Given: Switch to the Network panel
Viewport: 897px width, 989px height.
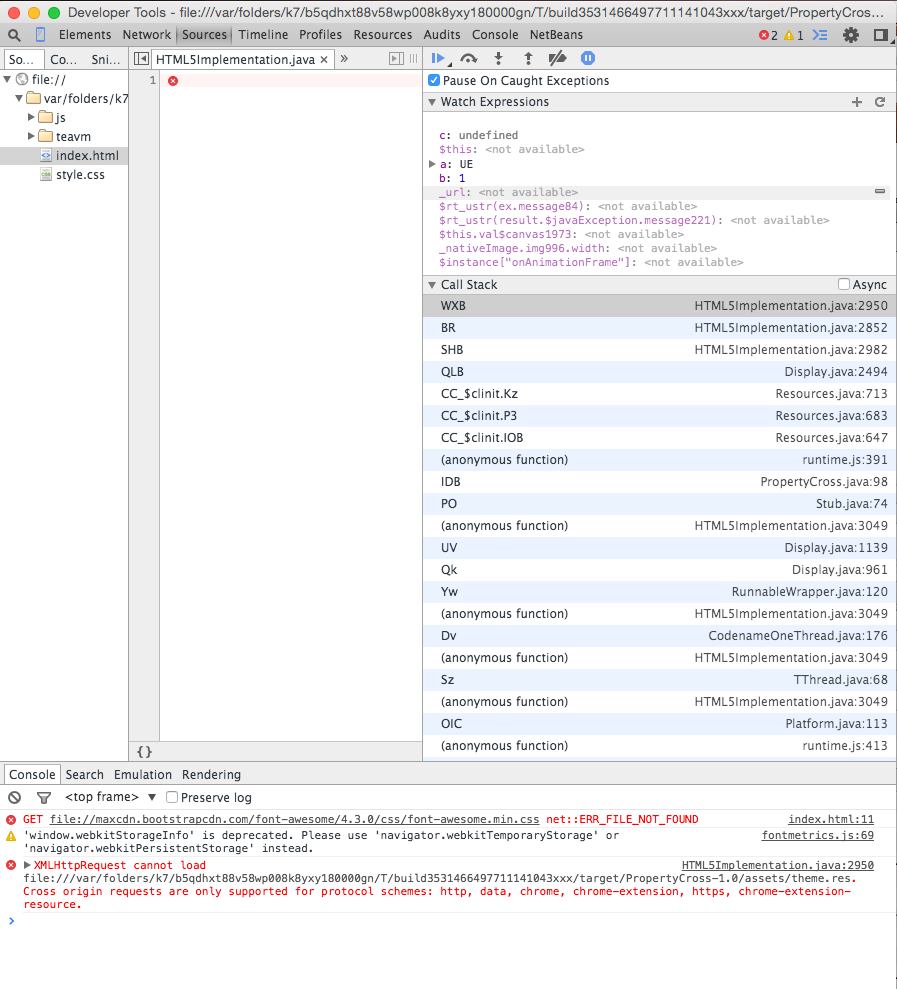Looking at the screenshot, I should [x=146, y=34].
